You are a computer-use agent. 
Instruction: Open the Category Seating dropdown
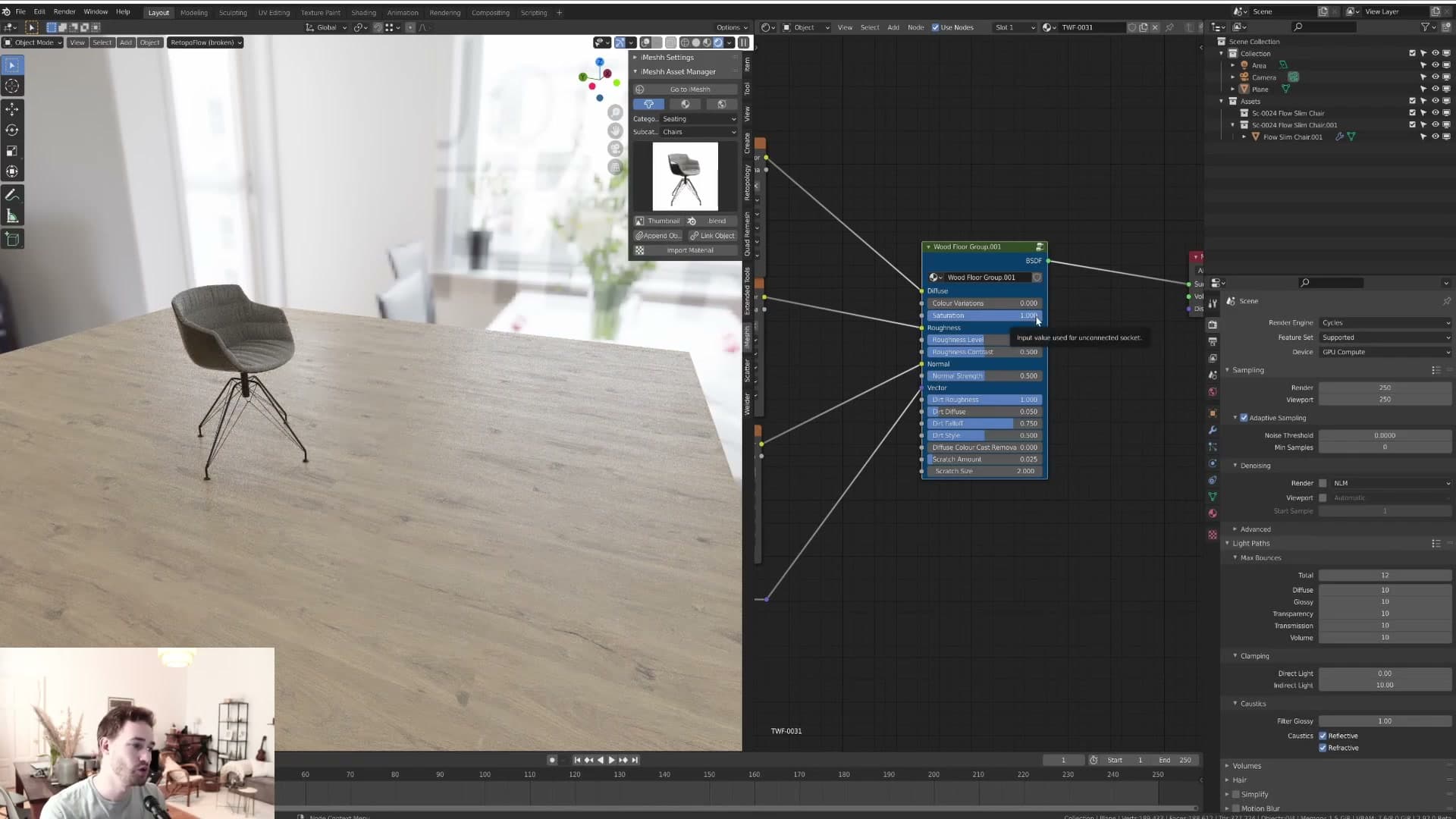click(x=699, y=119)
